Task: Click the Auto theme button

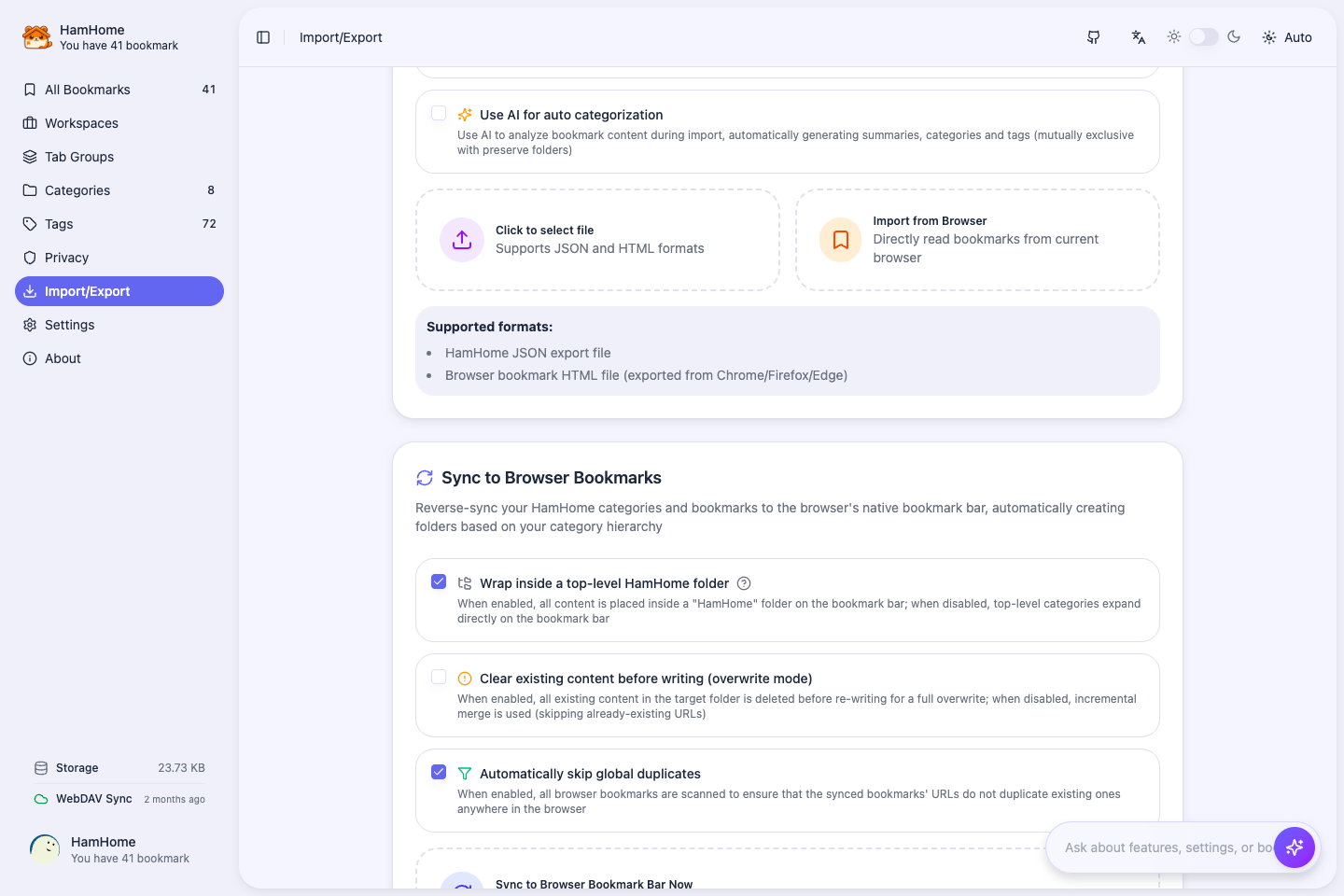Action: click(x=1287, y=37)
